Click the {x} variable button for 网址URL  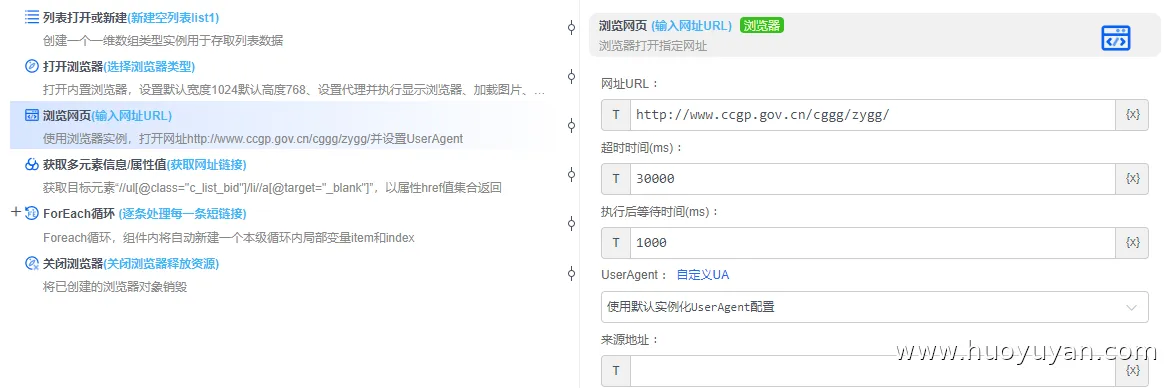click(1133, 115)
